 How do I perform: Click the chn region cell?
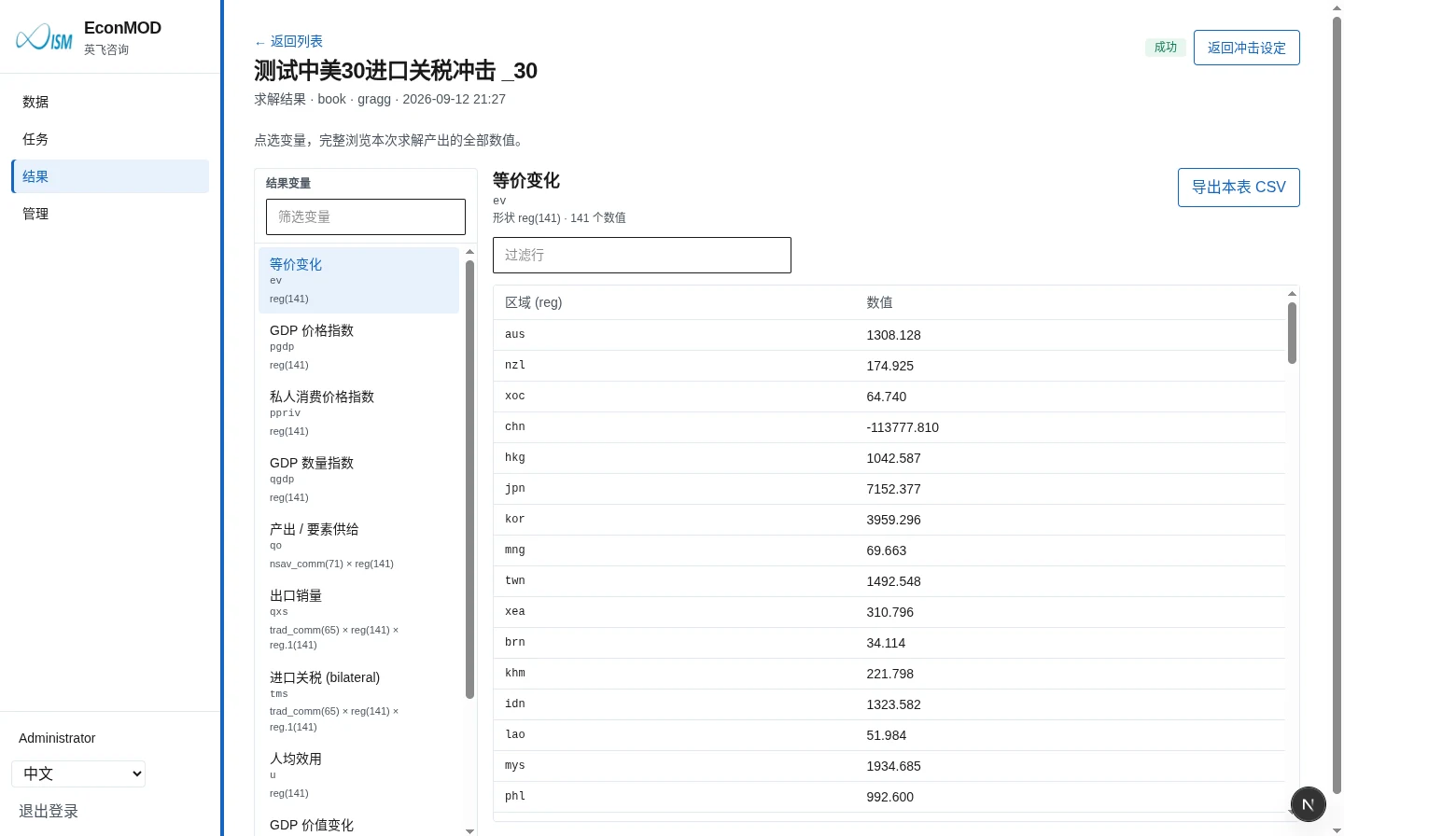pos(515,426)
